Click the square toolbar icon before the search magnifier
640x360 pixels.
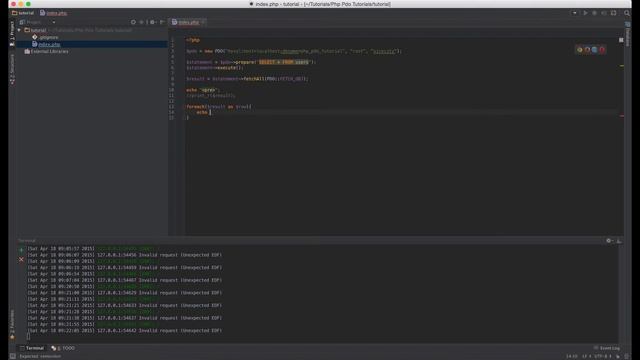(613, 13)
